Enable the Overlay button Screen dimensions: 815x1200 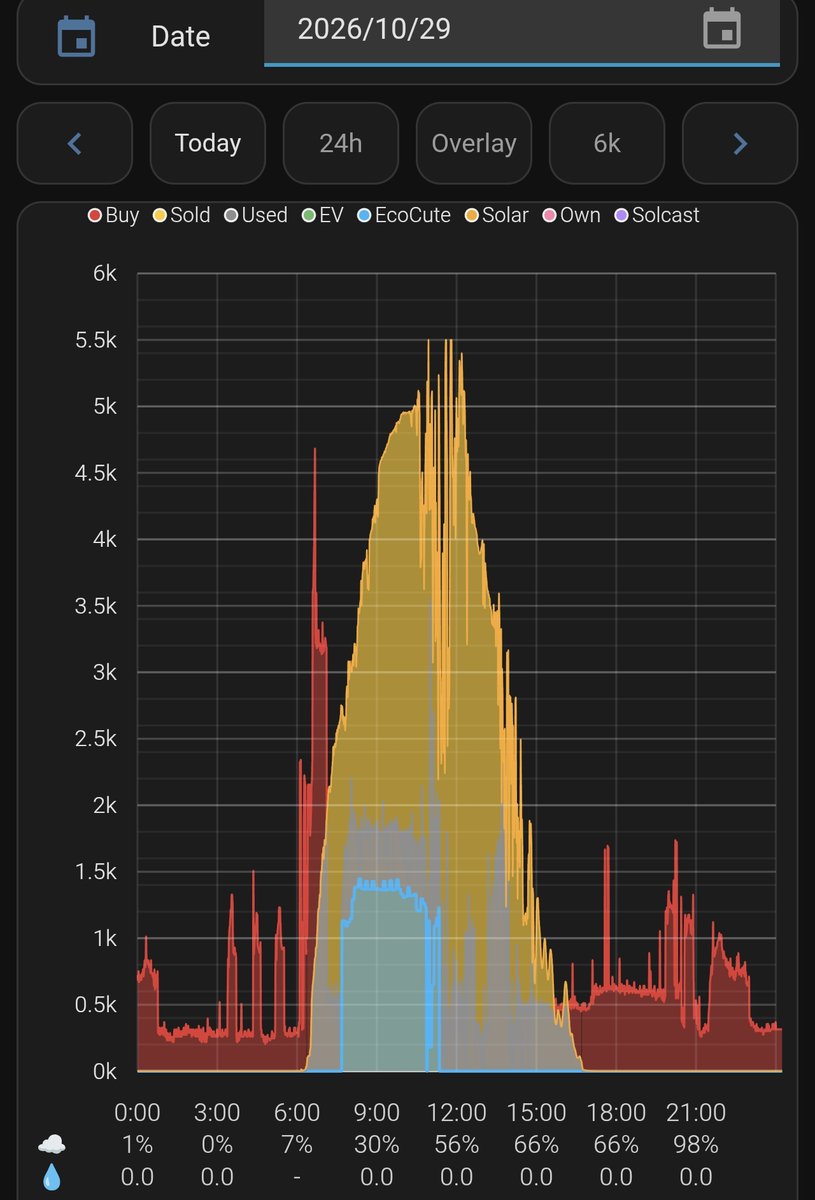(474, 144)
